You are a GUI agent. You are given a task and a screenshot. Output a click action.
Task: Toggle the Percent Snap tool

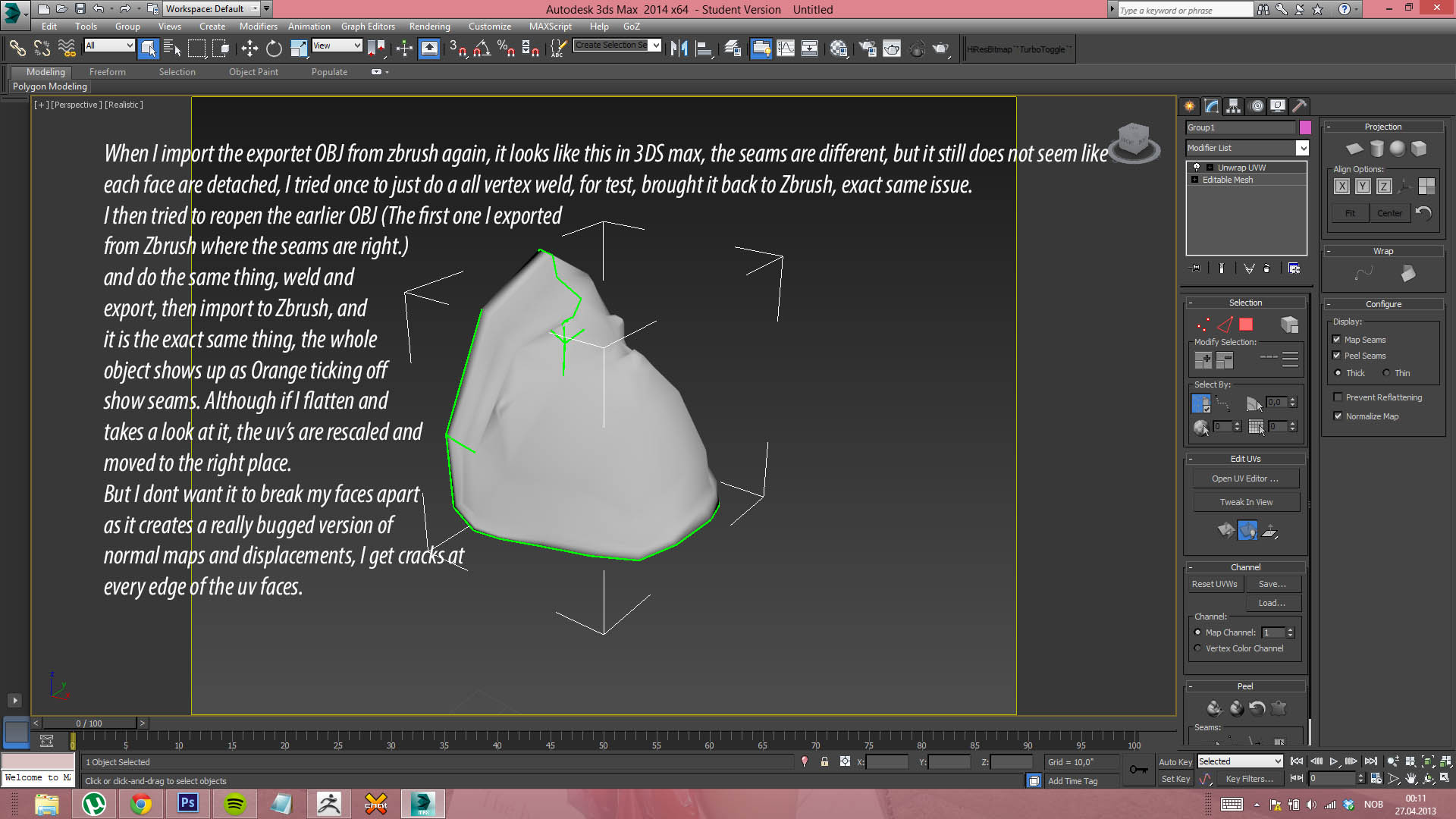coord(506,49)
